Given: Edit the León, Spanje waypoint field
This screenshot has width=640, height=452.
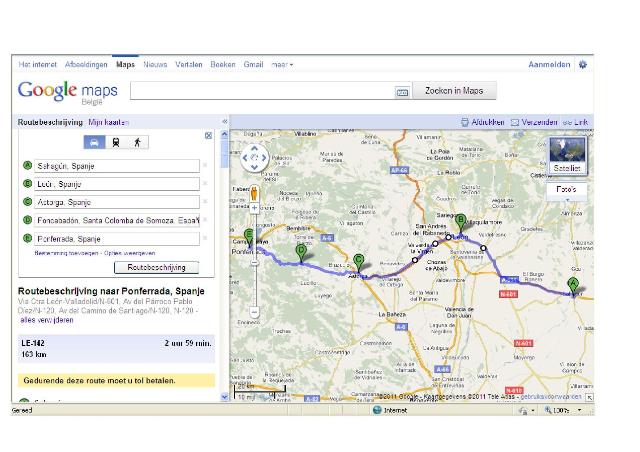Looking at the screenshot, I should click(117, 184).
